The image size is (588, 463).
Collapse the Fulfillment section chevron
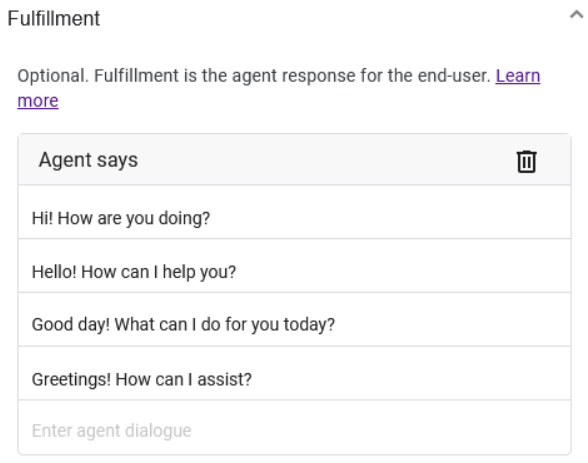(577, 15)
